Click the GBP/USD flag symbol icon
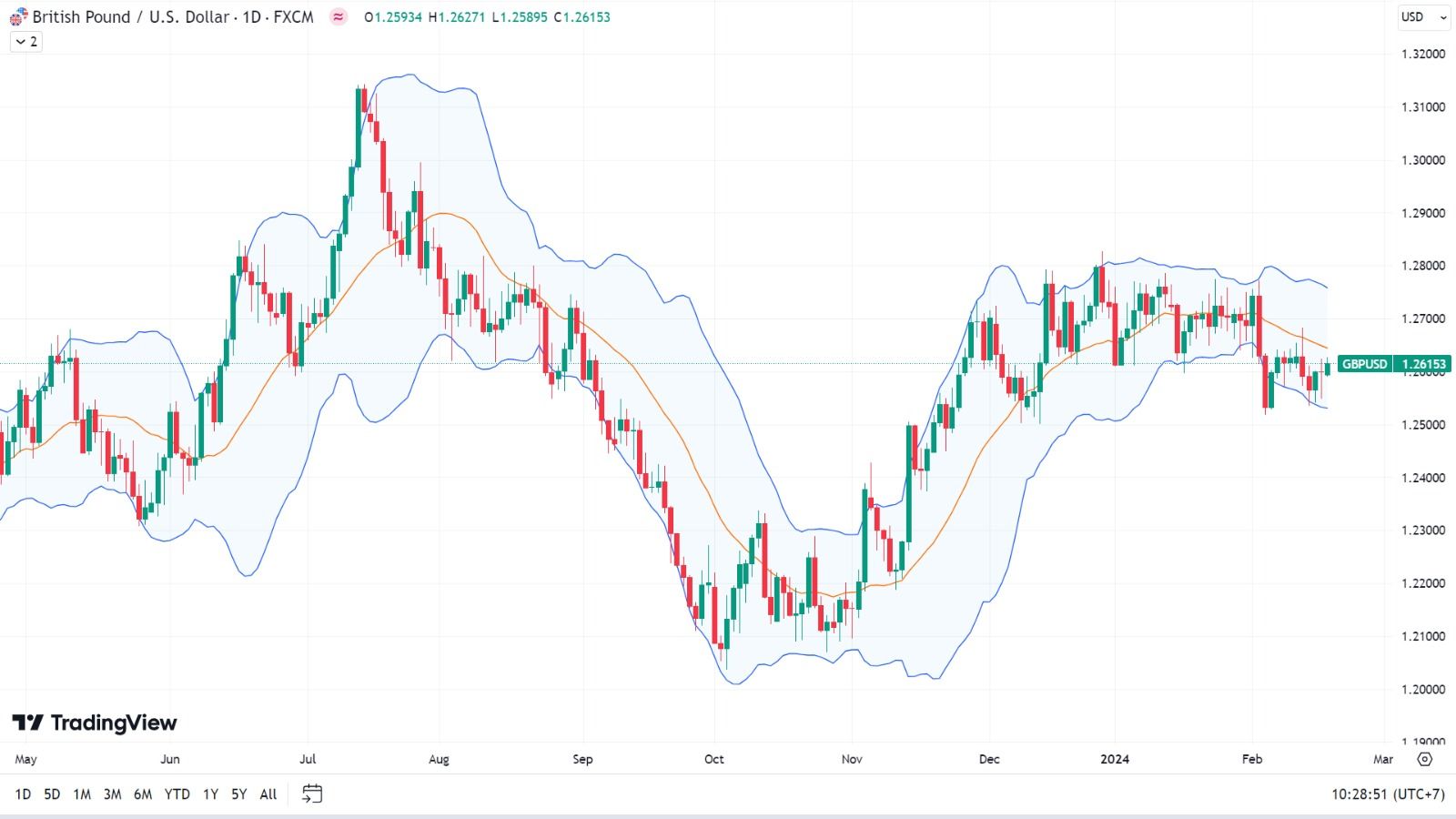The width and height of the screenshot is (1456, 819). (18, 16)
